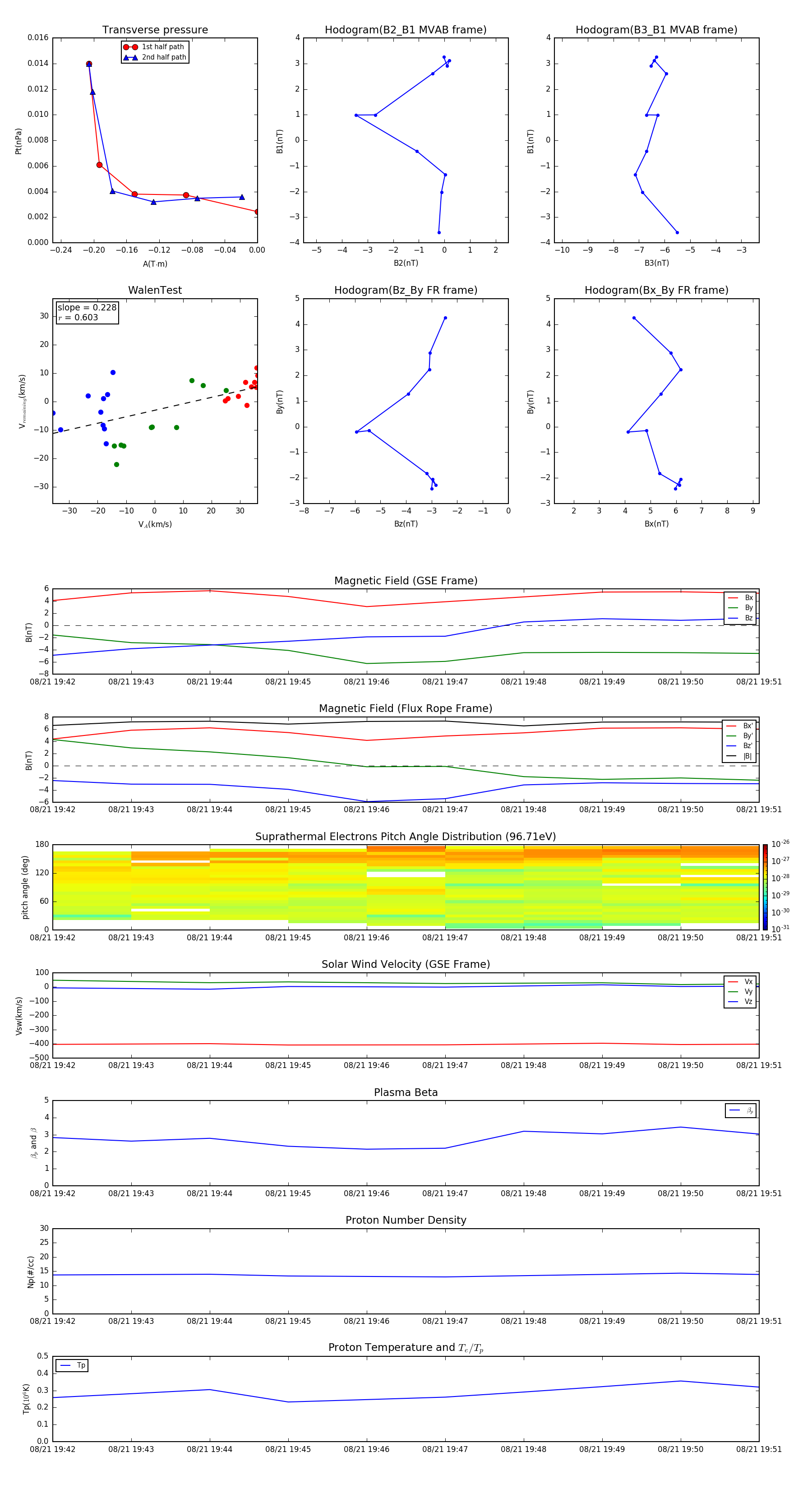Select the 'Magnetic Field (Flux Rope Frame)' title
Viewport: 812px width, 1489px height.
pyautogui.click(x=406, y=709)
